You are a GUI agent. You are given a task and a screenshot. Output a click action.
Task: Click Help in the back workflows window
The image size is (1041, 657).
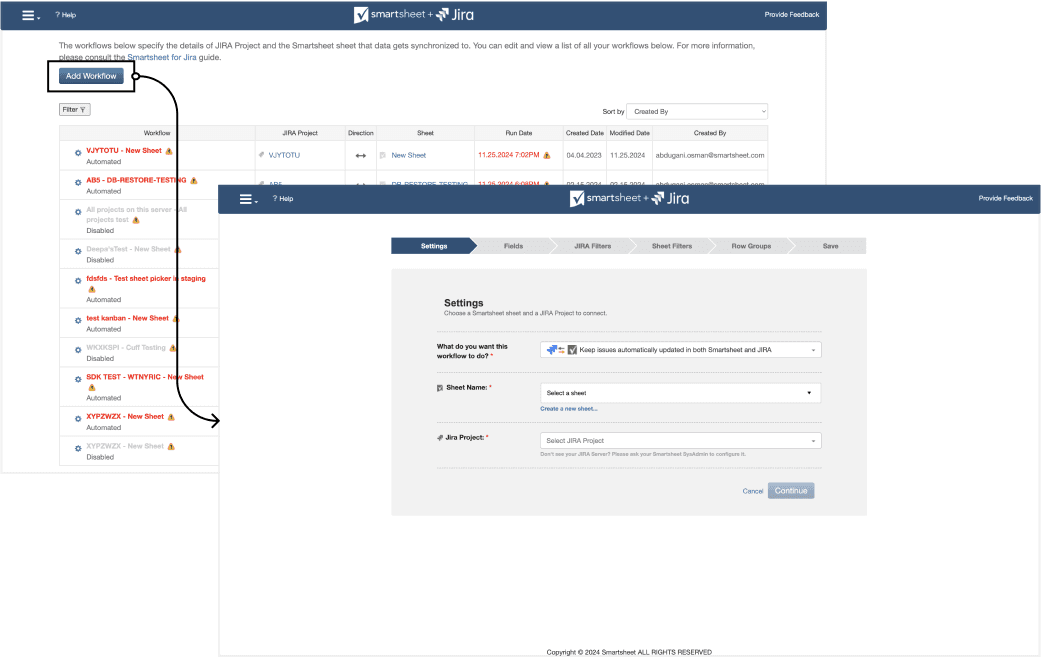tap(66, 15)
